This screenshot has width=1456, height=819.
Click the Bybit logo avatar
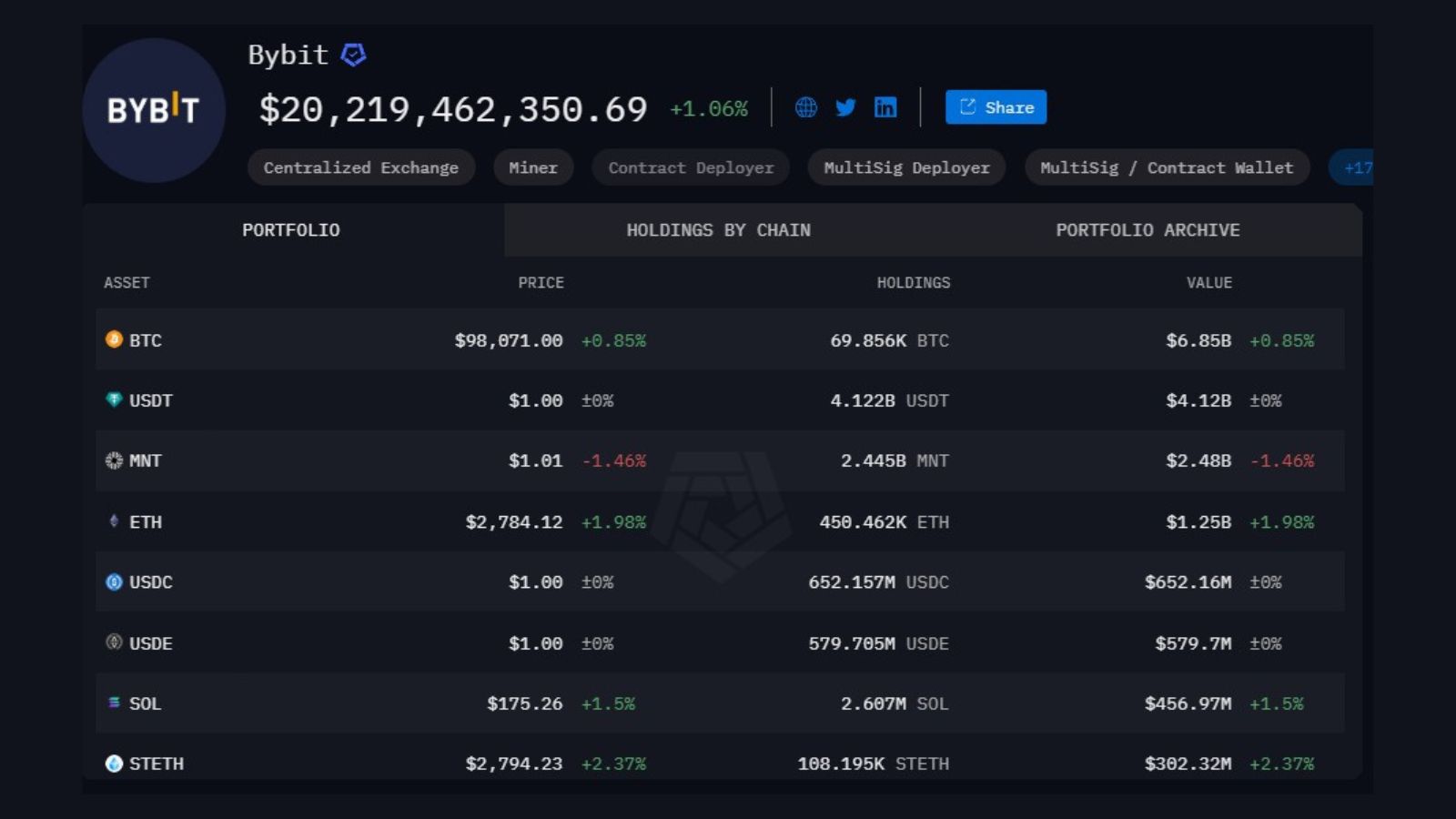pyautogui.click(x=154, y=110)
